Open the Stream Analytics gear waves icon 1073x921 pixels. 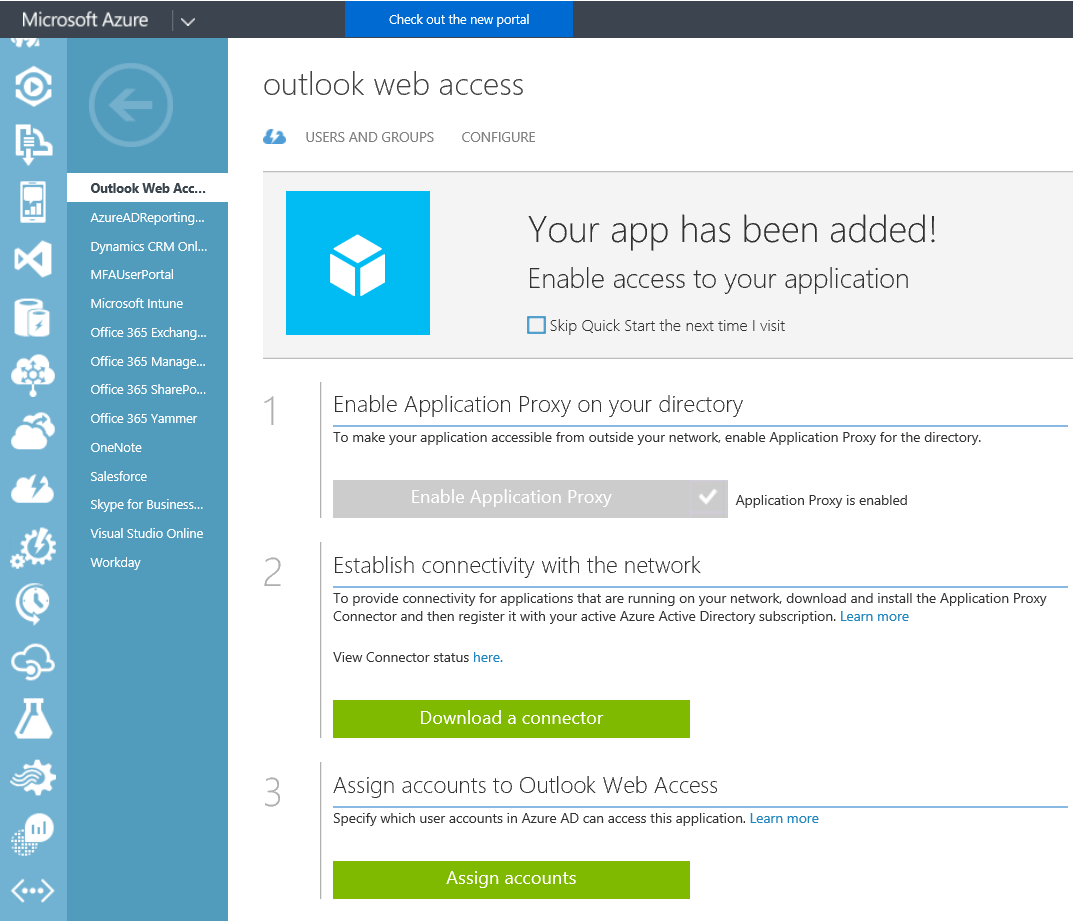tap(33, 777)
